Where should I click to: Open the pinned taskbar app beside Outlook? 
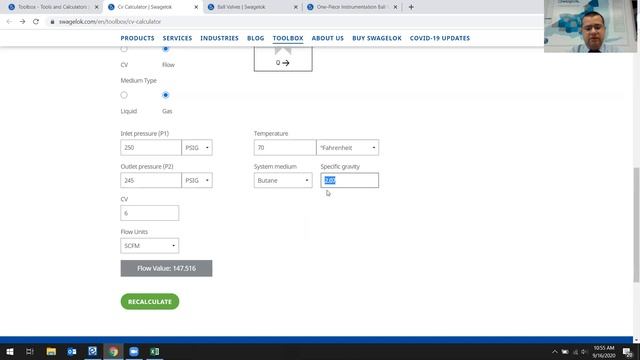tap(93, 351)
